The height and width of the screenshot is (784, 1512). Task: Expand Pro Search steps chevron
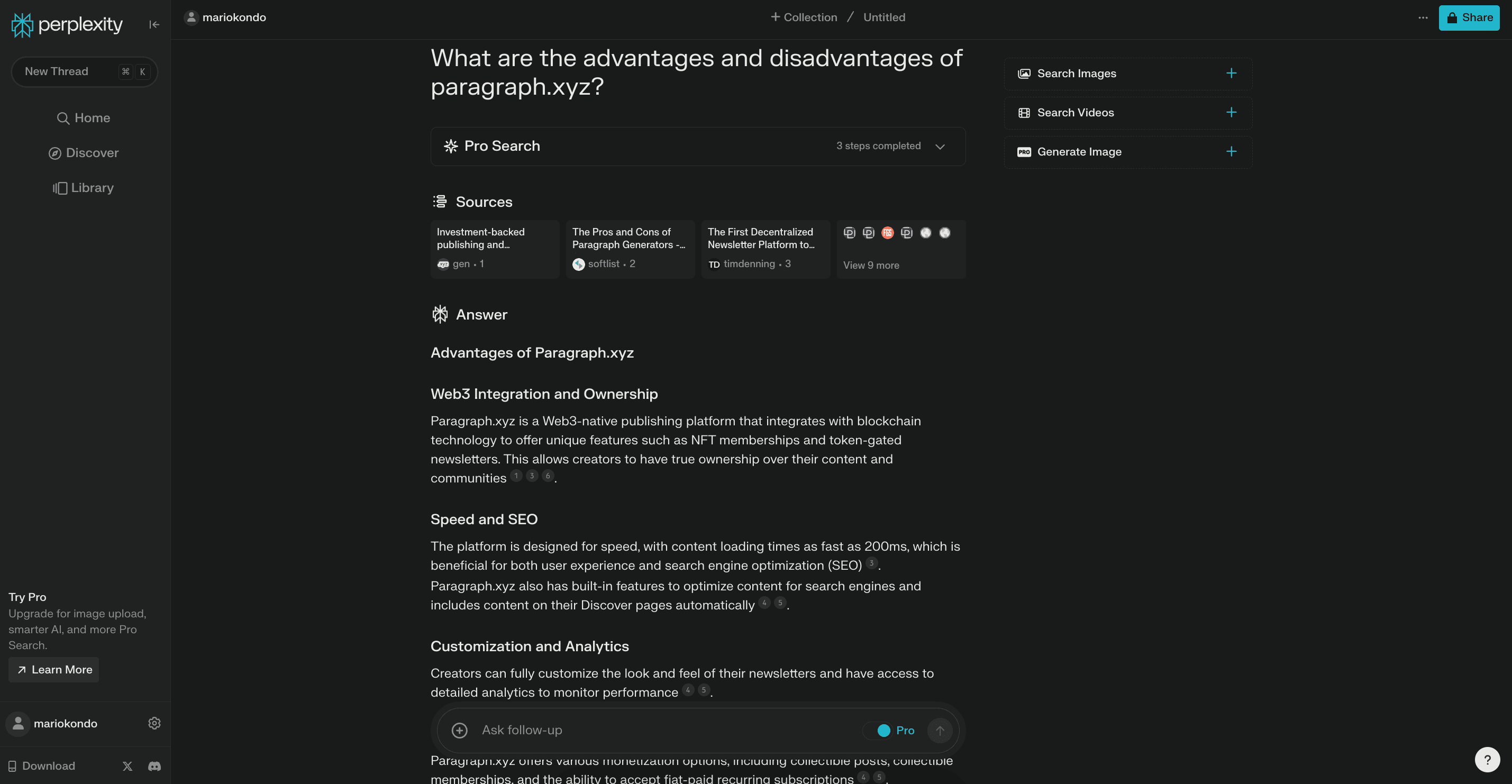coord(940,146)
